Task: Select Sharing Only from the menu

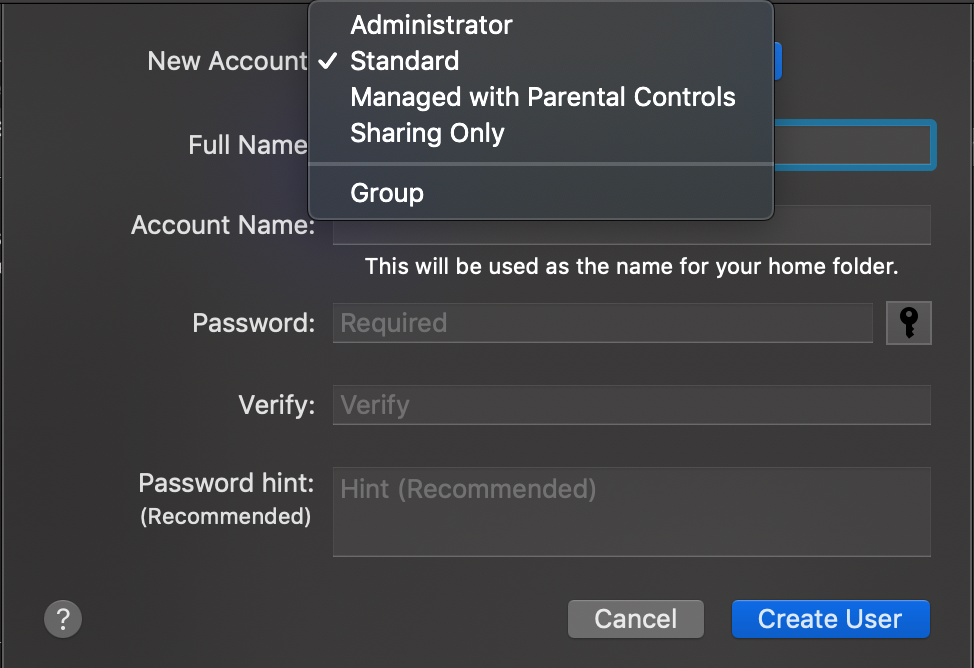Action: click(x=427, y=133)
